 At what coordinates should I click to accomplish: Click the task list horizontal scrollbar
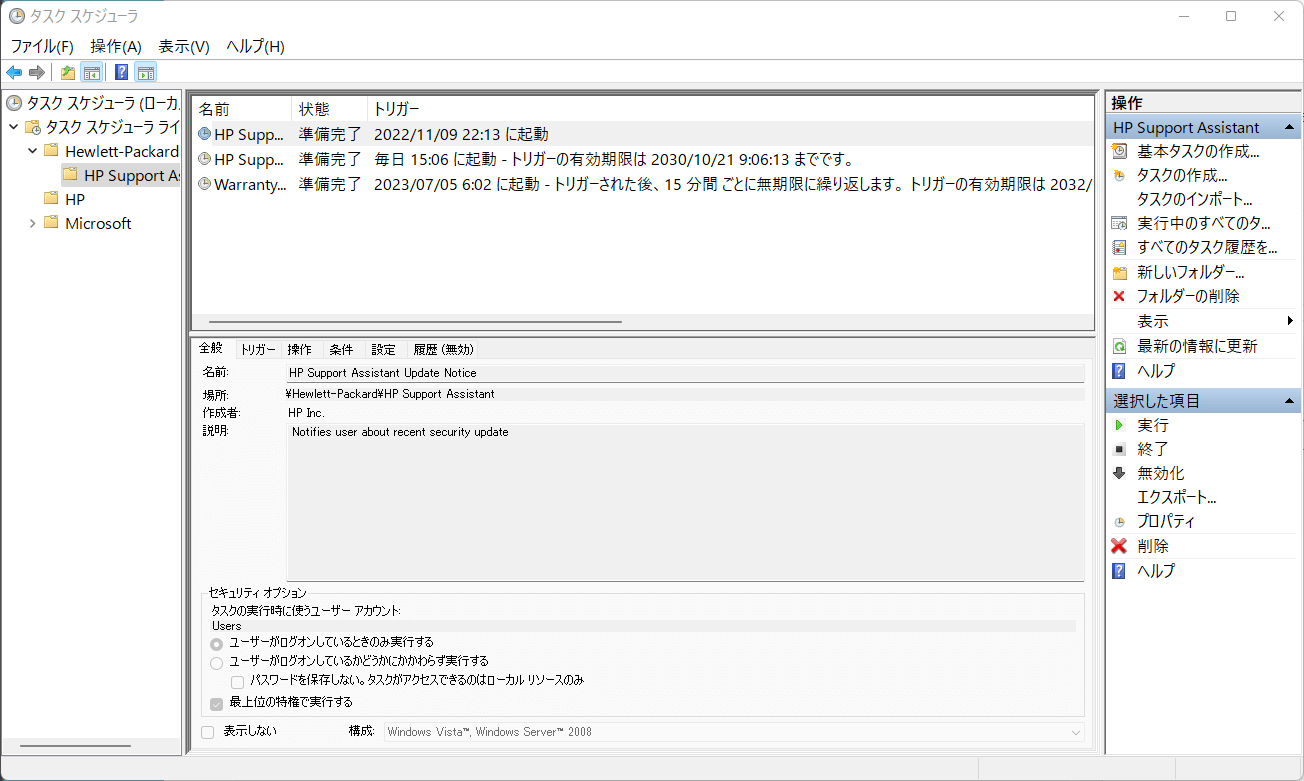pos(415,322)
